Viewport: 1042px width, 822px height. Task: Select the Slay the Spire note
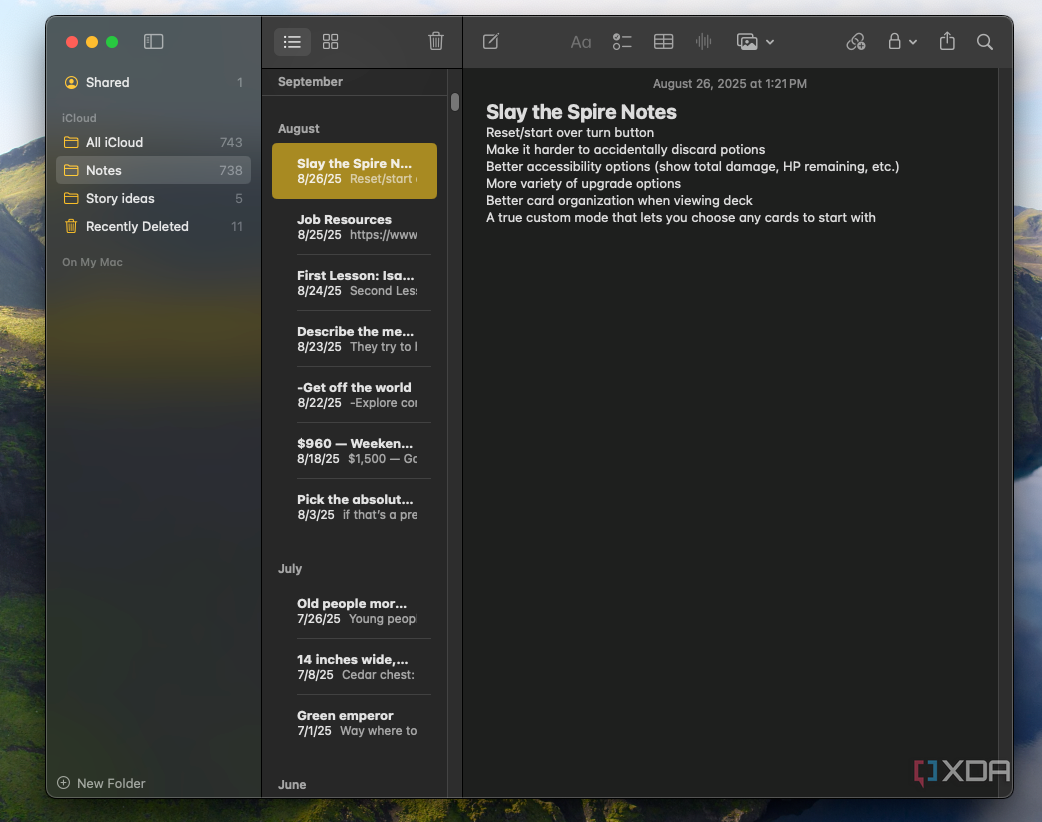click(354, 171)
